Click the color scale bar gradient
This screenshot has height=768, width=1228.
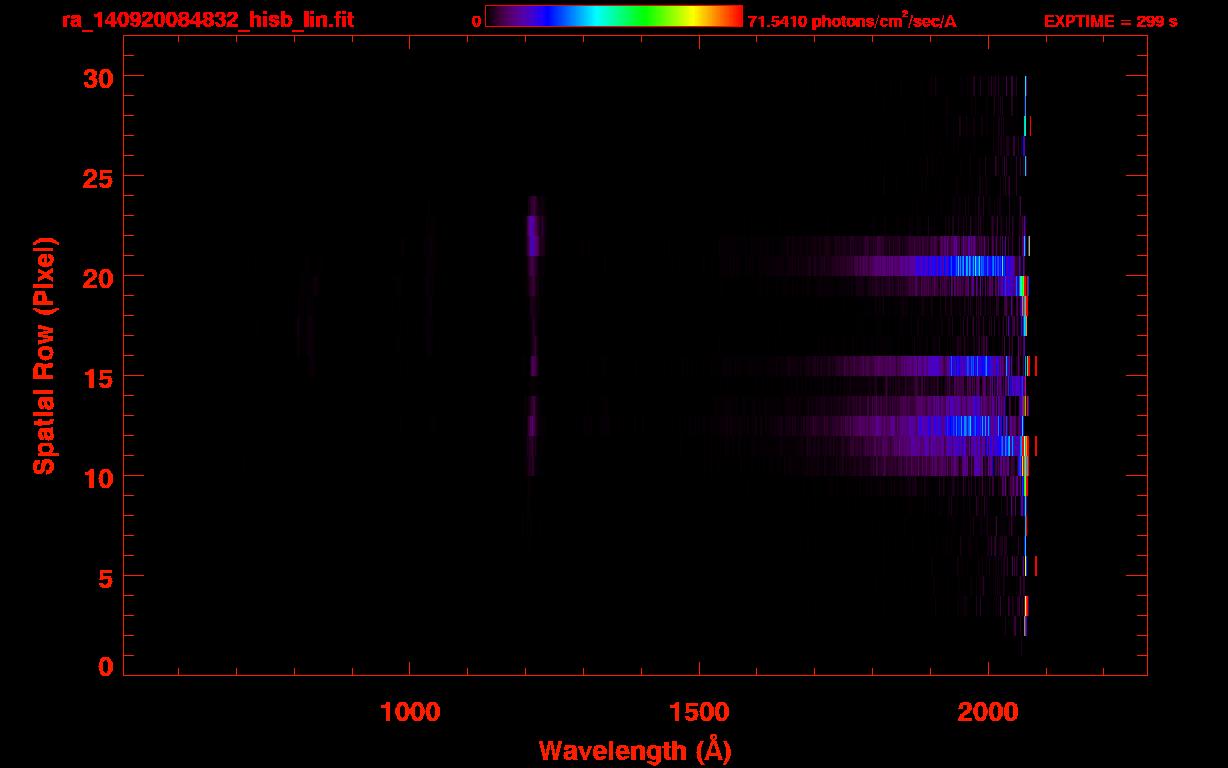pyautogui.click(x=614, y=16)
